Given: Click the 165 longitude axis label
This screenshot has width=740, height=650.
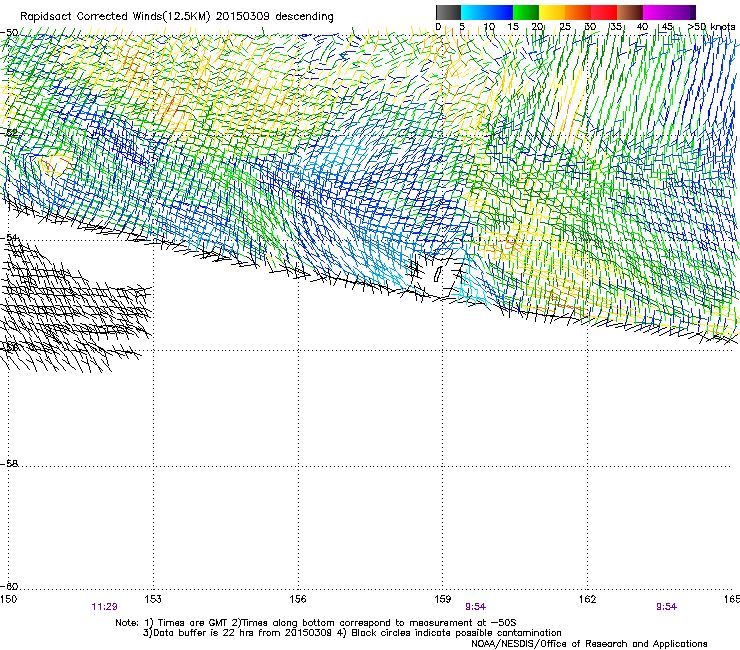Looking at the screenshot, I should (732, 599).
